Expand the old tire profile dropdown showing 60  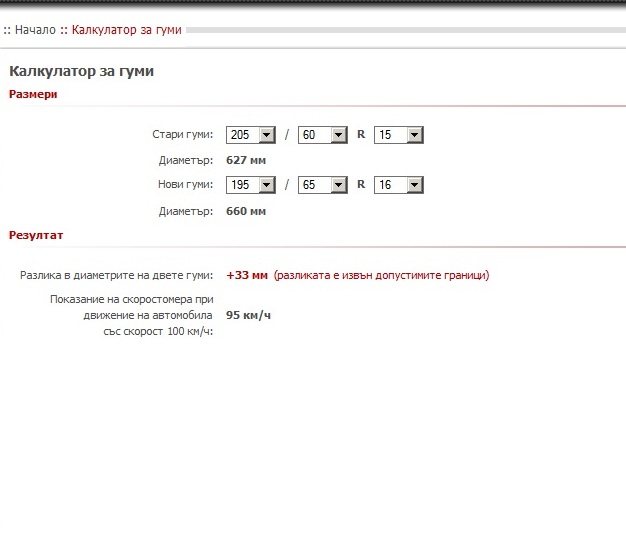pos(323,135)
